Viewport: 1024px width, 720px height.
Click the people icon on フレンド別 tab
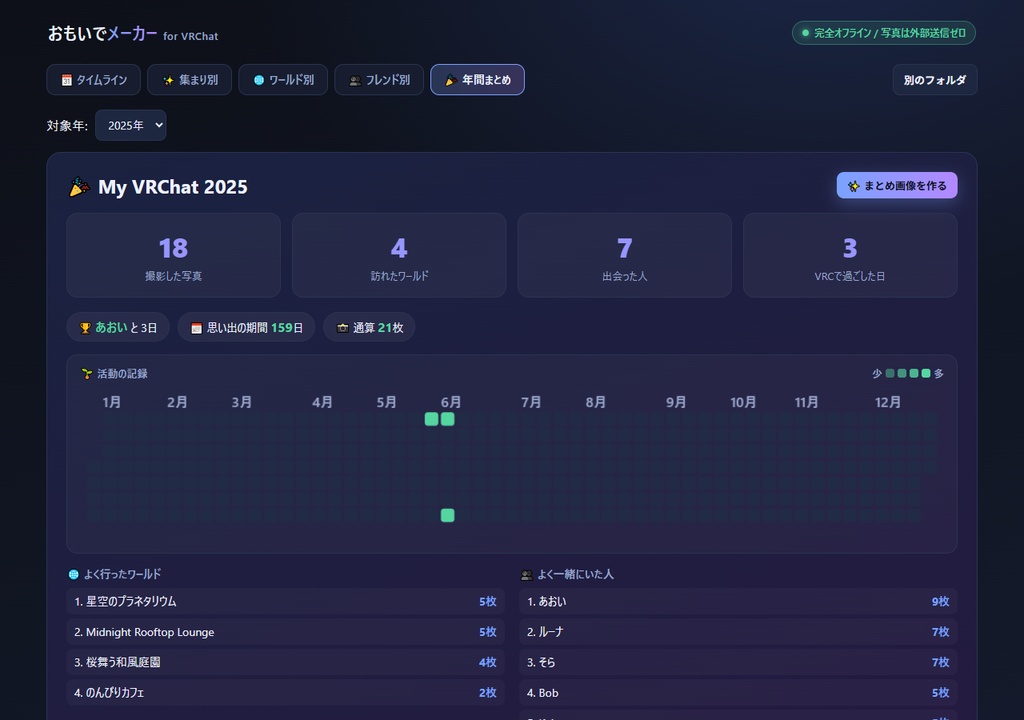(x=355, y=80)
